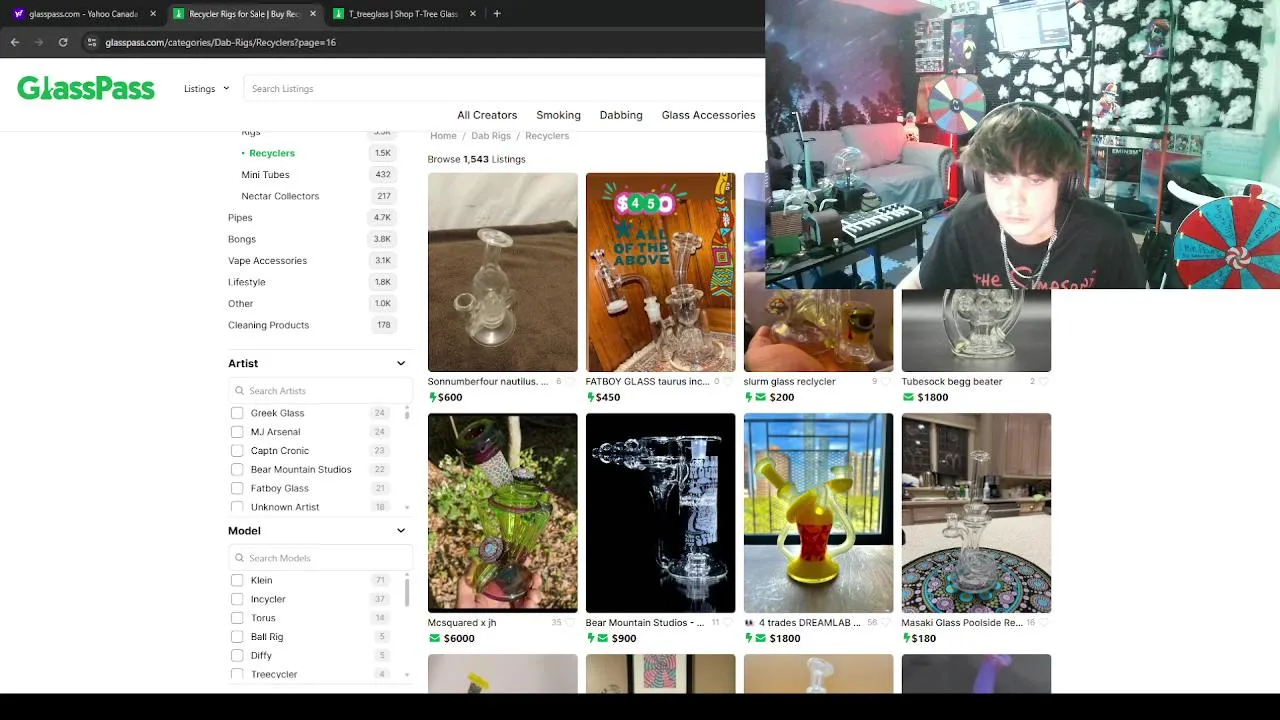Open the 4 trades DREAMLAB listing photo

(818, 513)
